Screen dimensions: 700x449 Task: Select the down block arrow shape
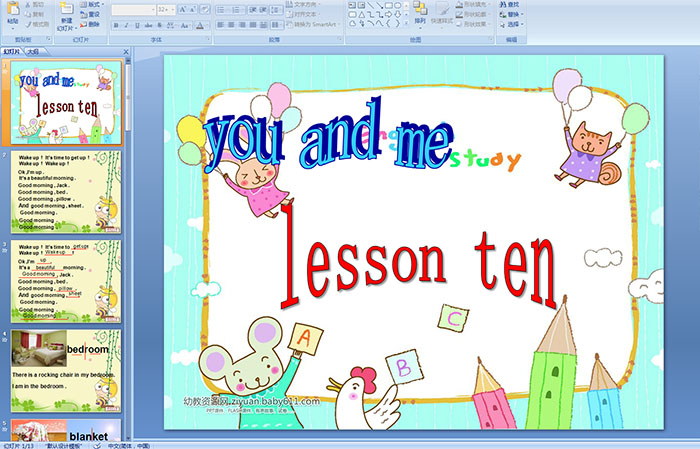click(x=398, y=15)
